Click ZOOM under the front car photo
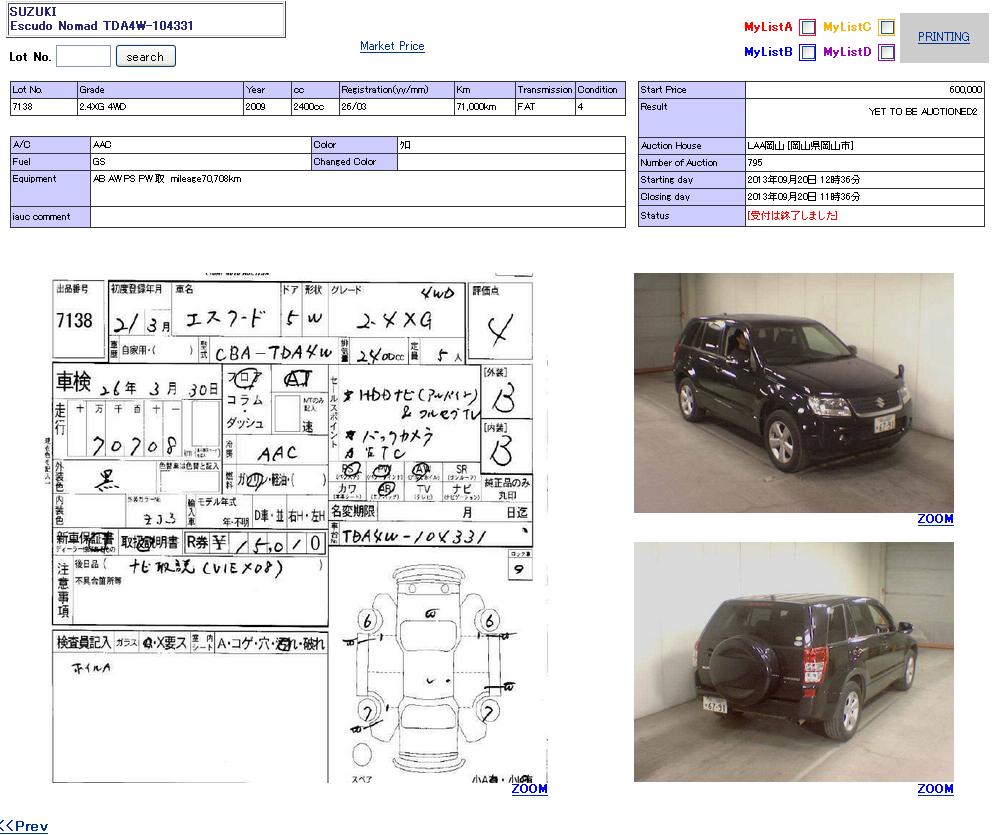Viewport: 1001px width, 835px height. (935, 519)
